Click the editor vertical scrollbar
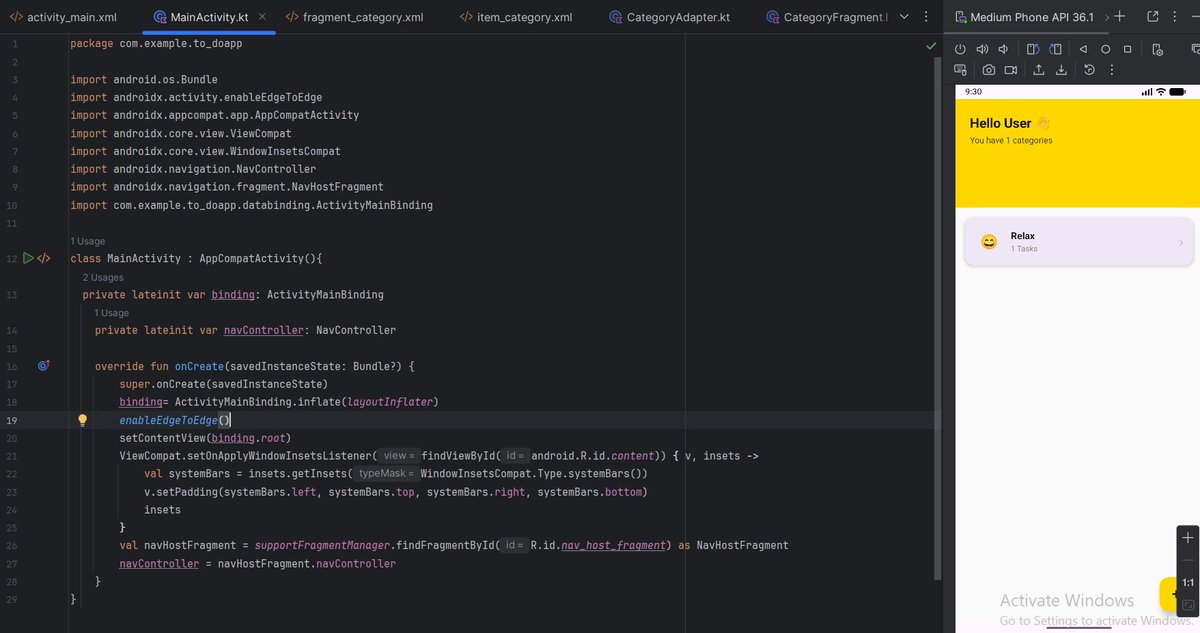This screenshot has width=1200, height=633. click(x=937, y=317)
